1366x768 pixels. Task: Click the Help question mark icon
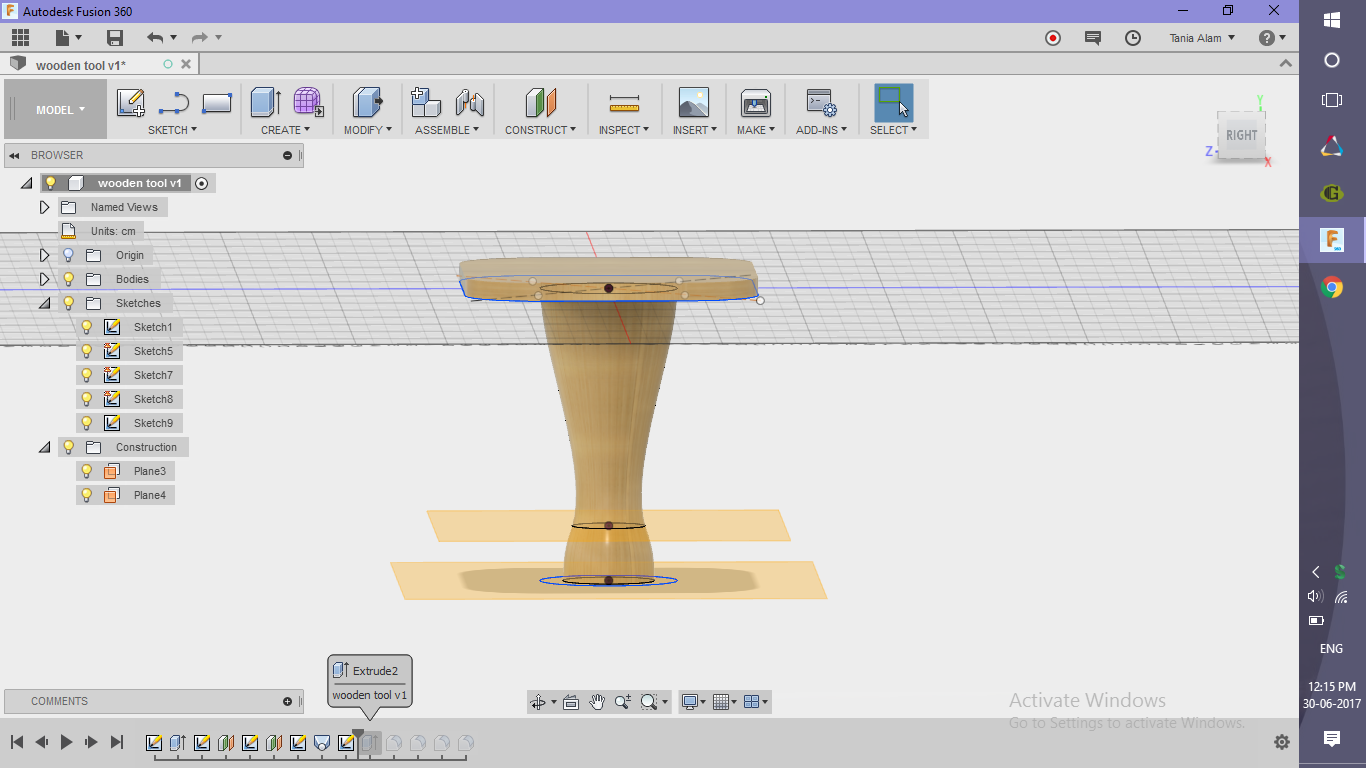(1267, 38)
